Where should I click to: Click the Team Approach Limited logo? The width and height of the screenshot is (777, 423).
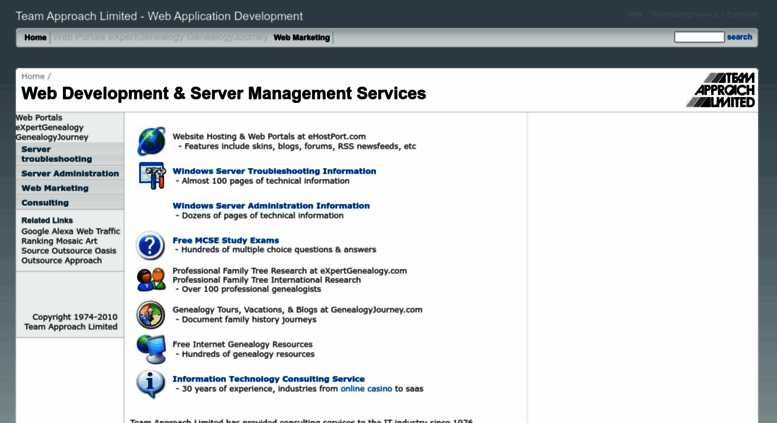tap(721, 90)
